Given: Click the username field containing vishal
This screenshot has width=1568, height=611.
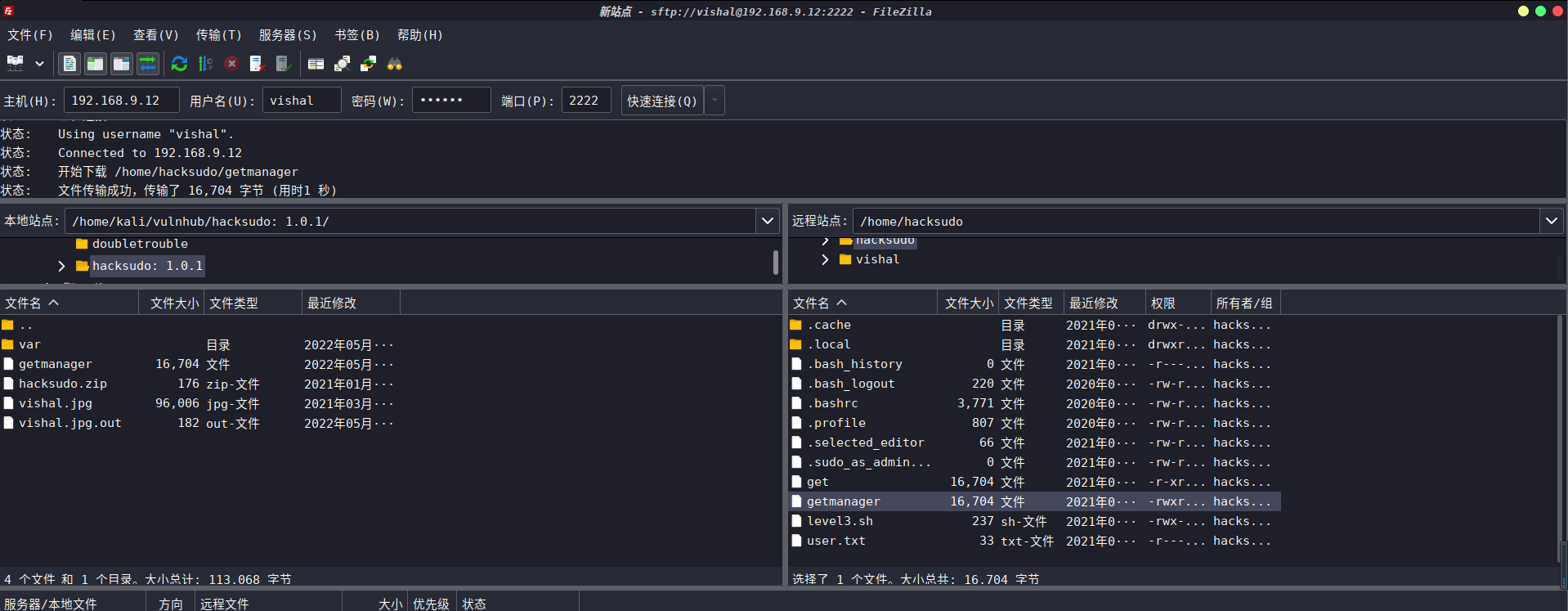Looking at the screenshot, I should (302, 100).
